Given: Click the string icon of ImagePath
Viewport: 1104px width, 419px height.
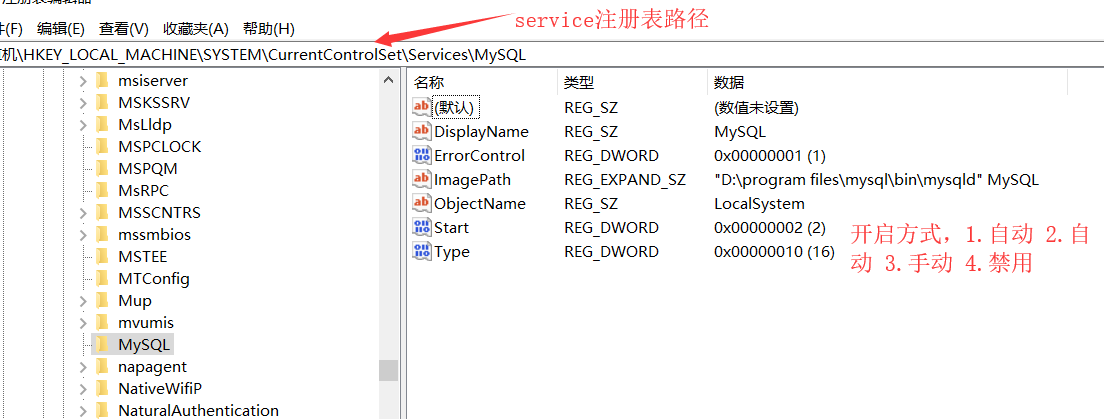Looking at the screenshot, I should coord(421,179).
